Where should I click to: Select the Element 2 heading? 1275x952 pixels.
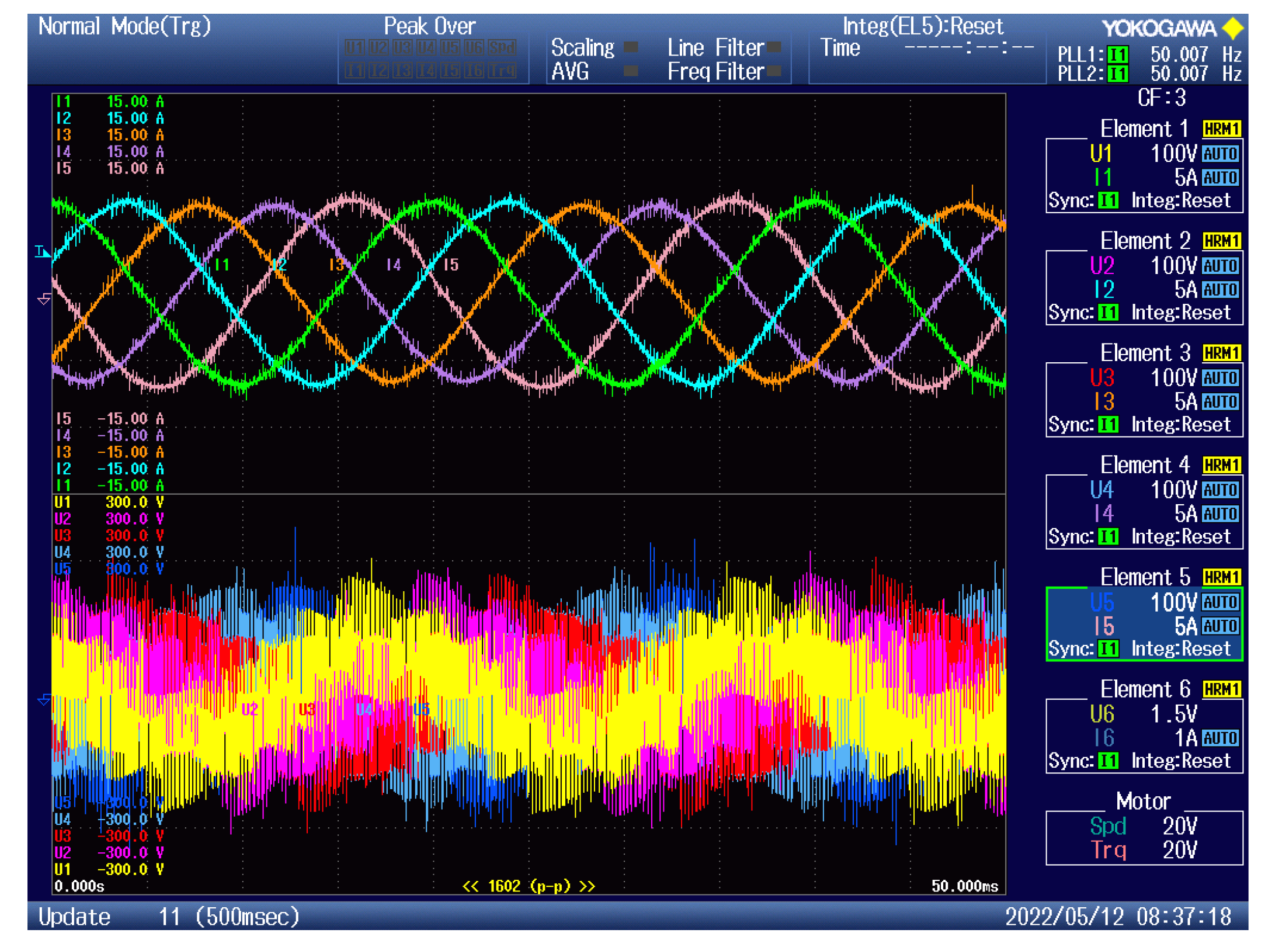(1145, 241)
